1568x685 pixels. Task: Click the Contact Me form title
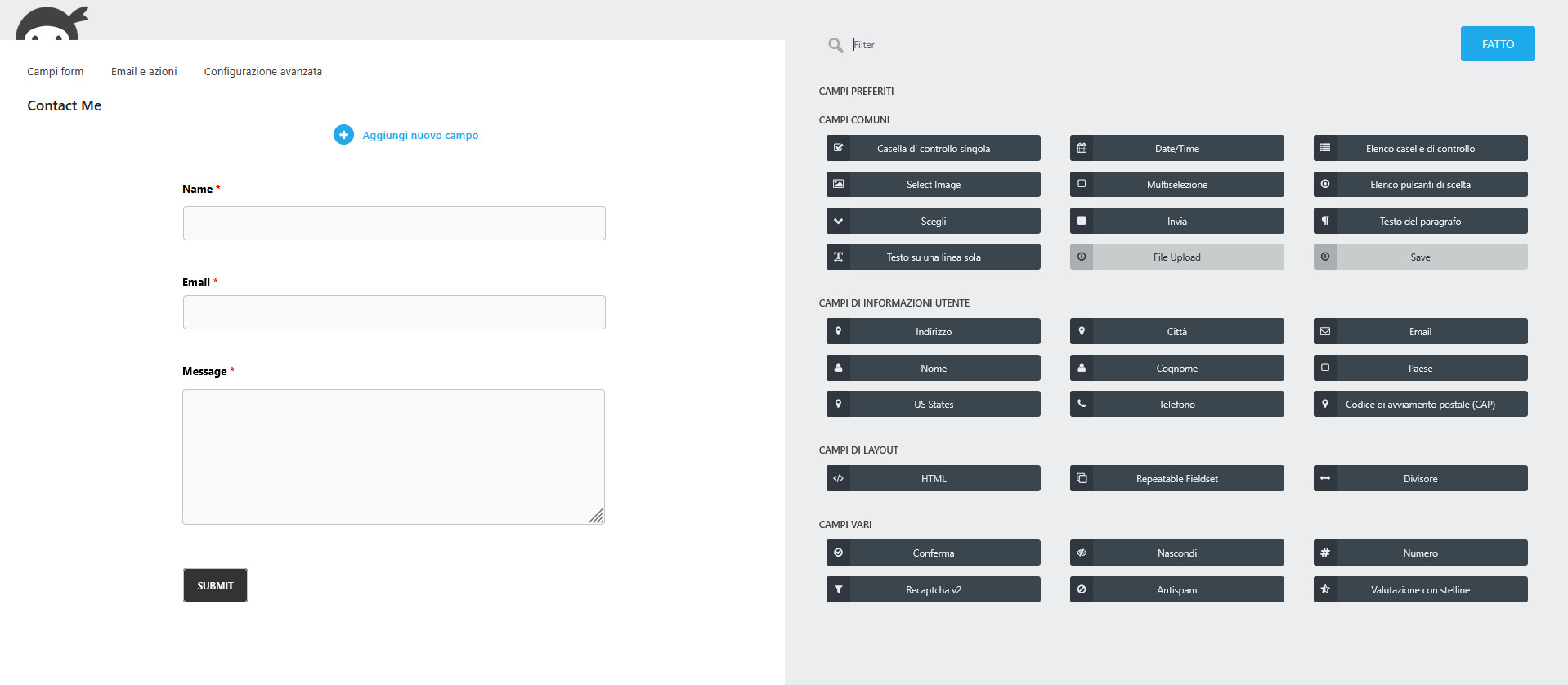coord(65,105)
